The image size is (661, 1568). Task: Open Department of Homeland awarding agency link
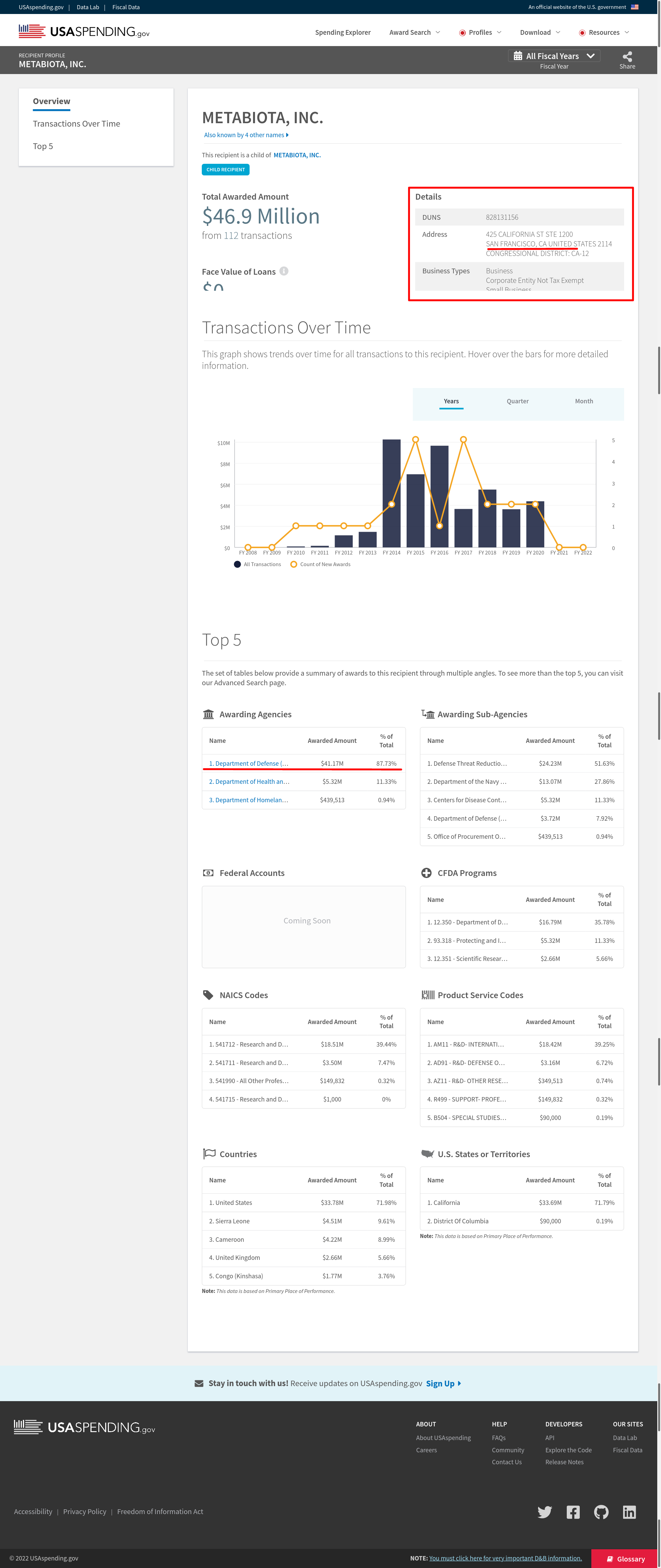(249, 800)
